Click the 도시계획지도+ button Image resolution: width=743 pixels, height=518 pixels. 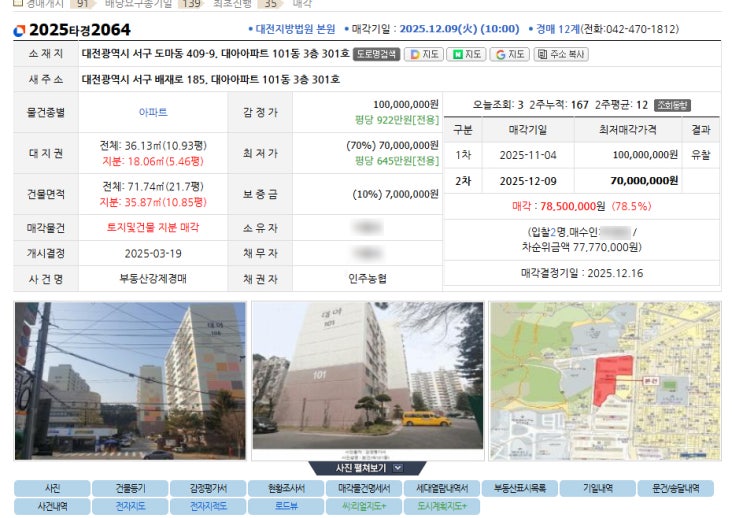[442, 507]
